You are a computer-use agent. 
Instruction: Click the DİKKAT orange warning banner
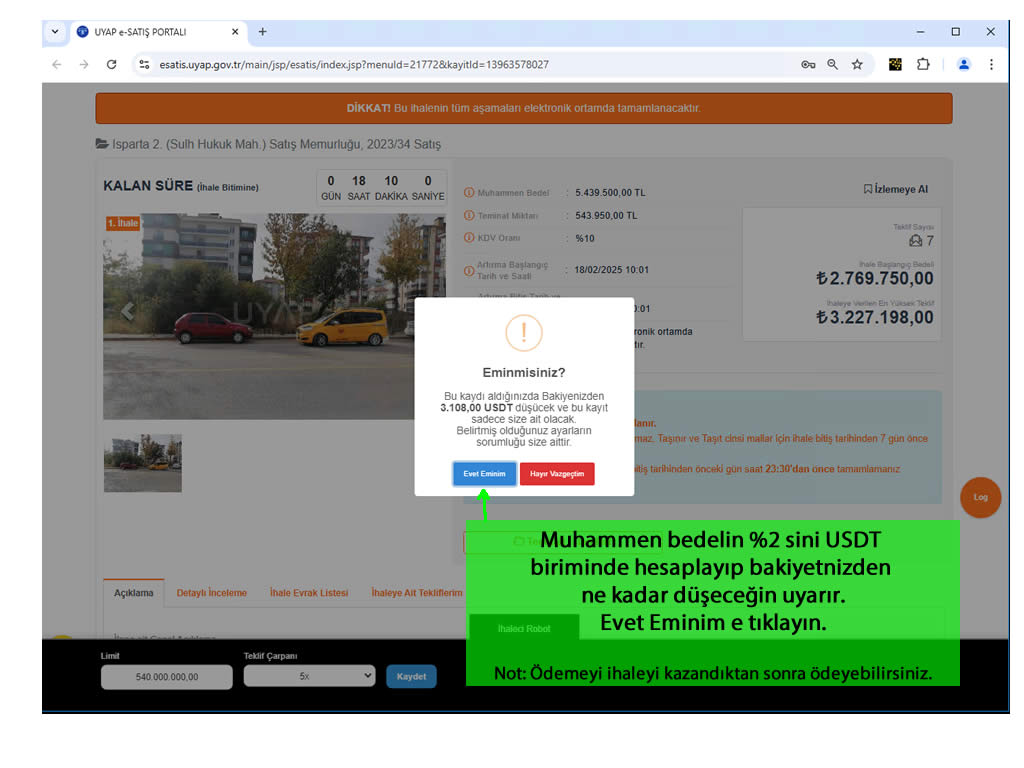524,108
